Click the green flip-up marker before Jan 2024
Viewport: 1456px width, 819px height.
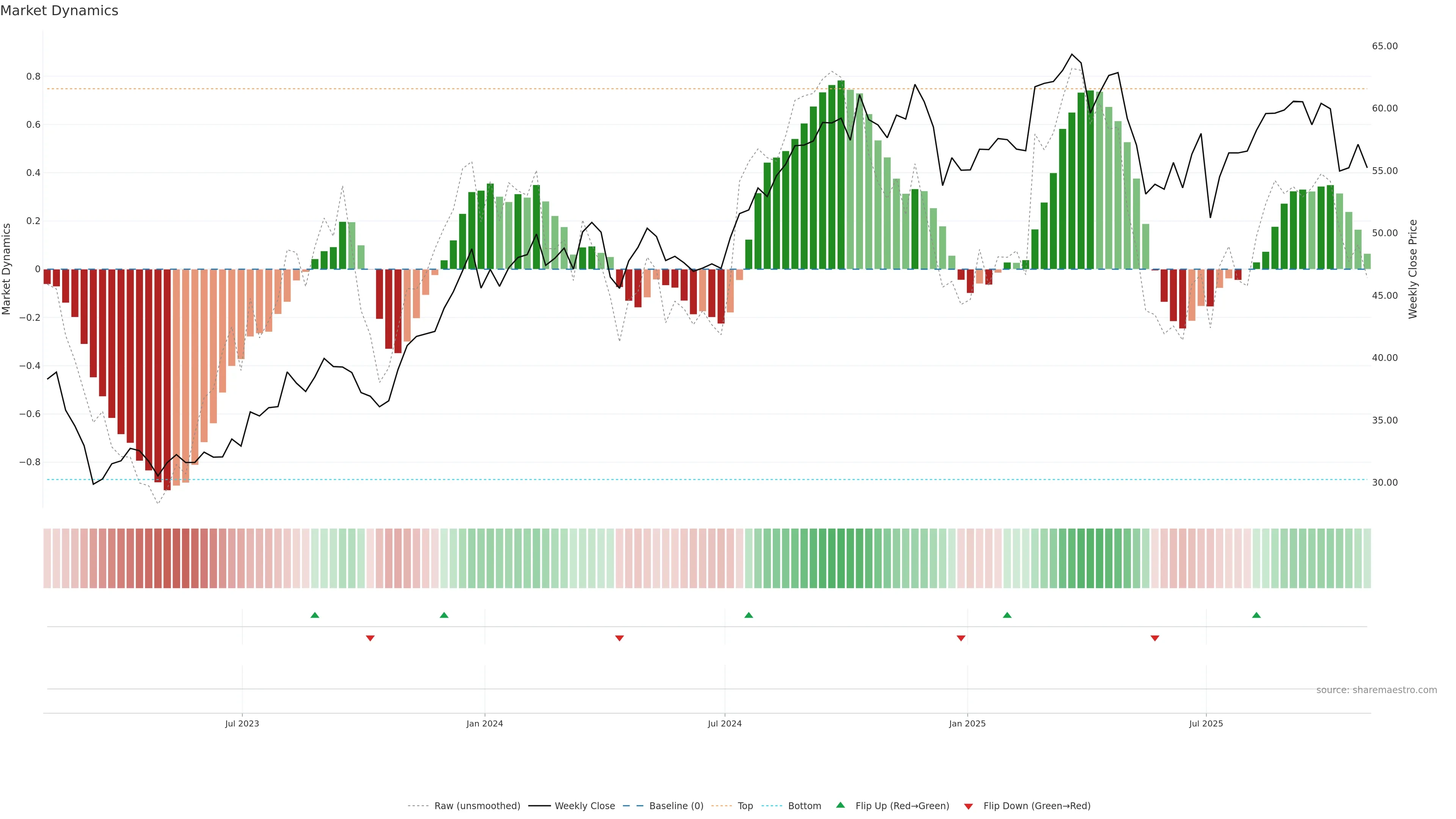[x=444, y=615]
